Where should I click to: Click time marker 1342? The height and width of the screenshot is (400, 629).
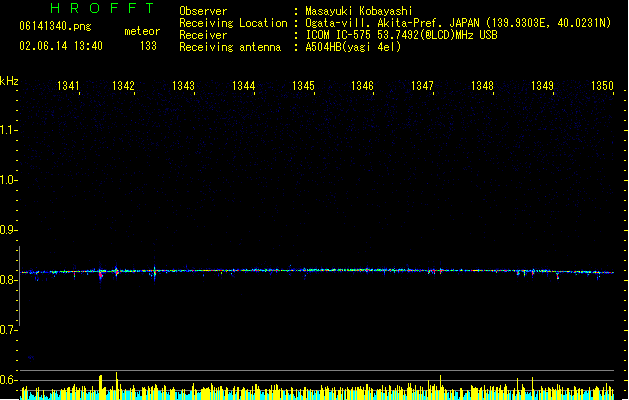(123, 86)
